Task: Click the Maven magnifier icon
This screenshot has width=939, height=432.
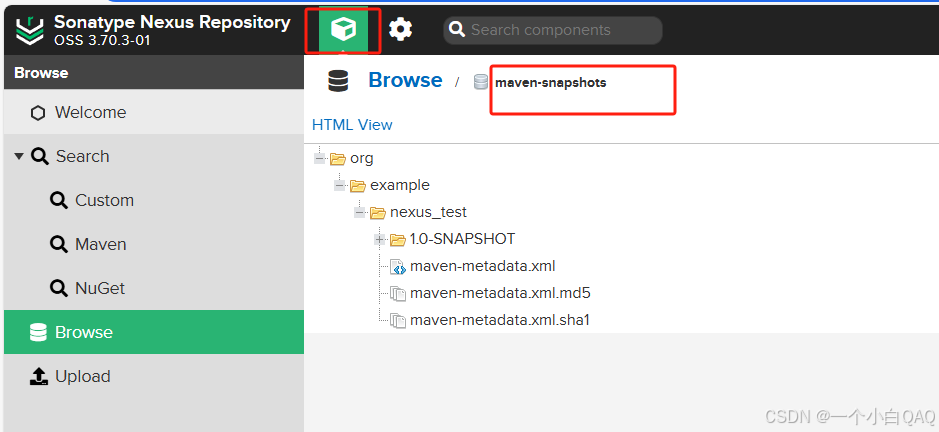Action: (x=59, y=244)
